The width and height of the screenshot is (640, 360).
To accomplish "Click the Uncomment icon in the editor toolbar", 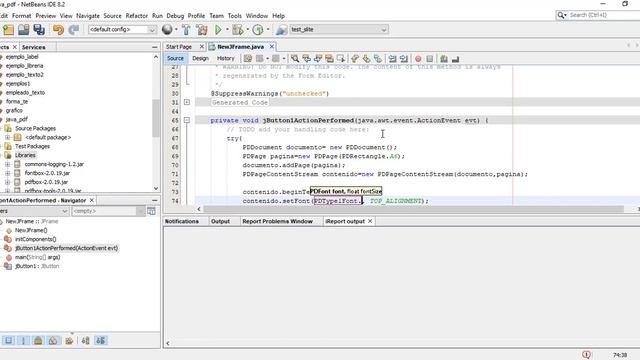I will 455,59.
